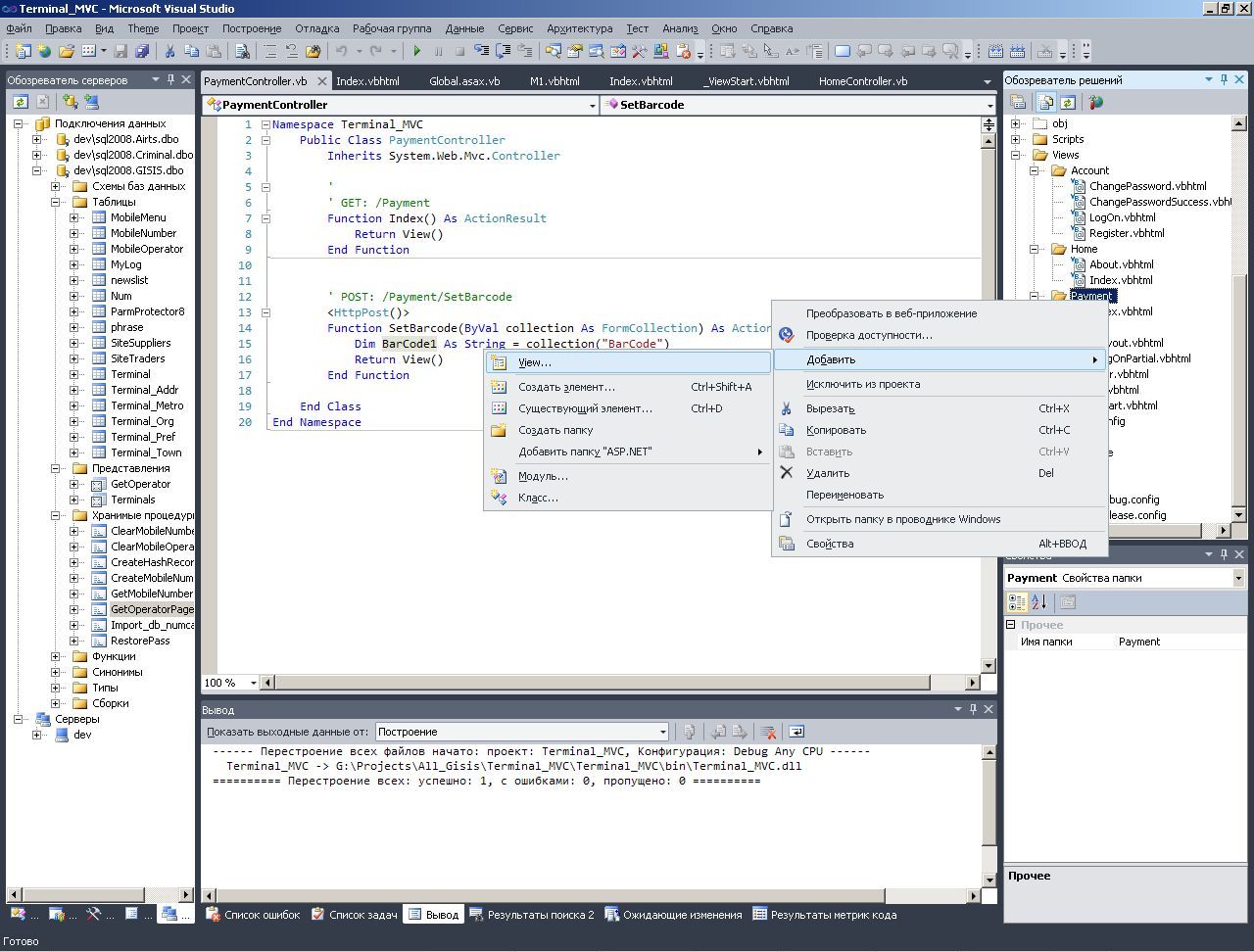Click the Open File folder icon
This screenshot has width=1254, height=952.
click(67, 51)
